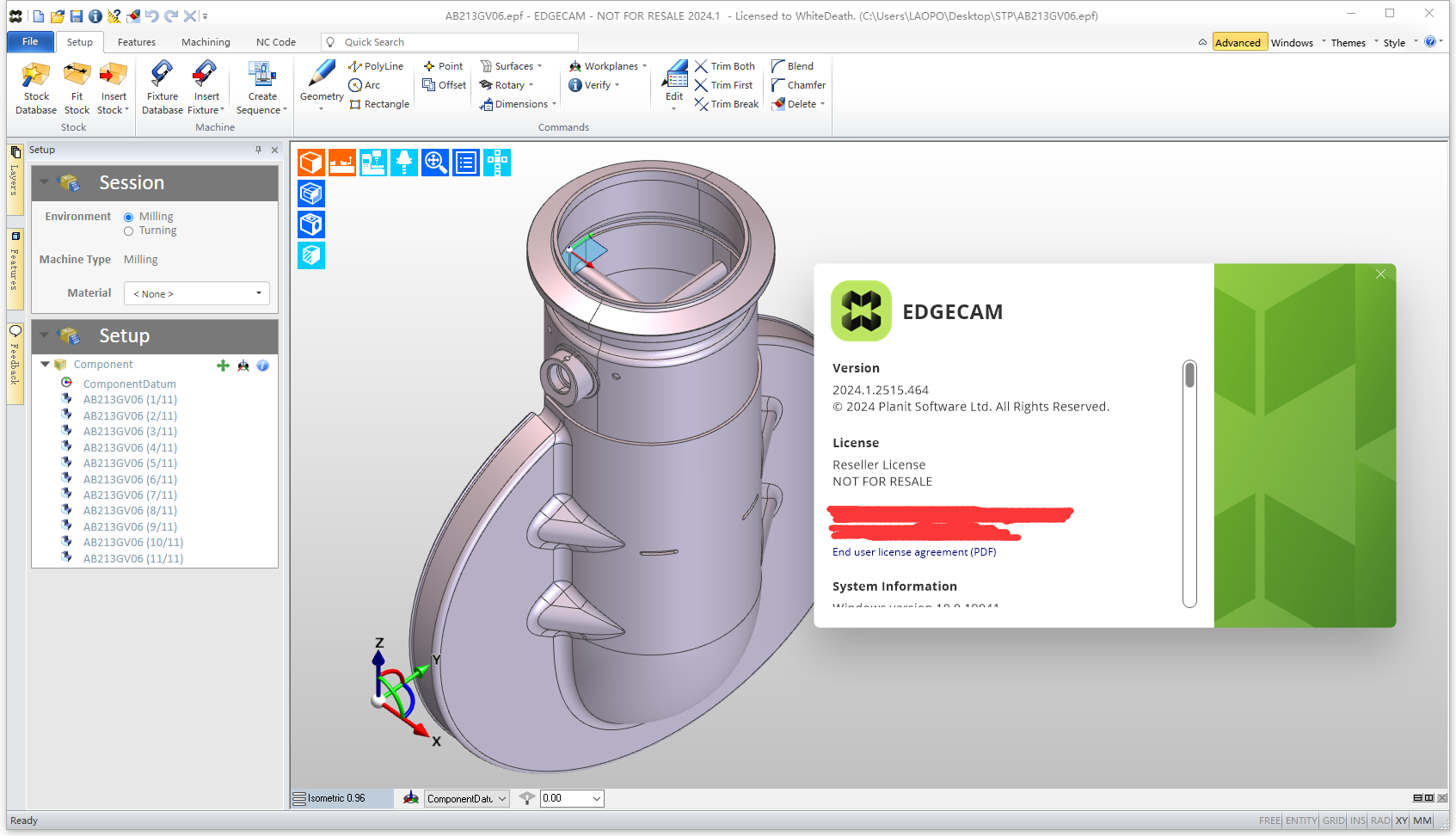Click orange solid cube view icon
Screen dimensions: 1456x836
click(311, 163)
